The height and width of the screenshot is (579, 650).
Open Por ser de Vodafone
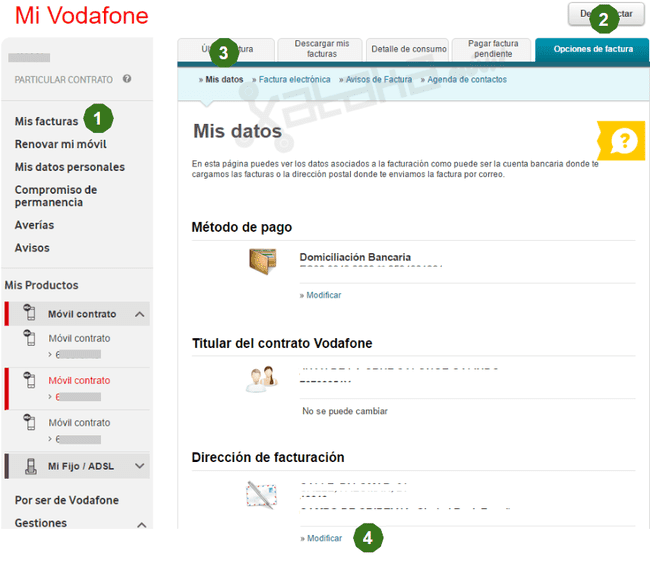[67, 500]
